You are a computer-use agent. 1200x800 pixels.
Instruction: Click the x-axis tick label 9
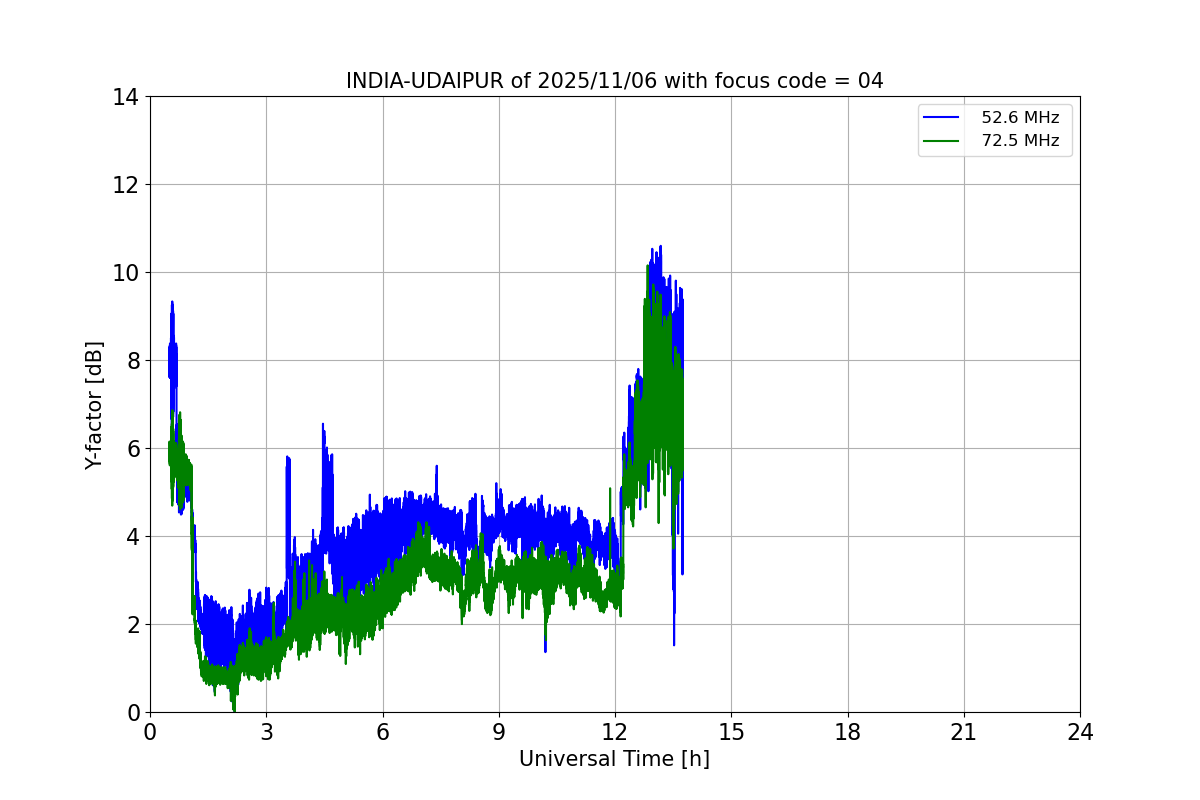[499, 732]
